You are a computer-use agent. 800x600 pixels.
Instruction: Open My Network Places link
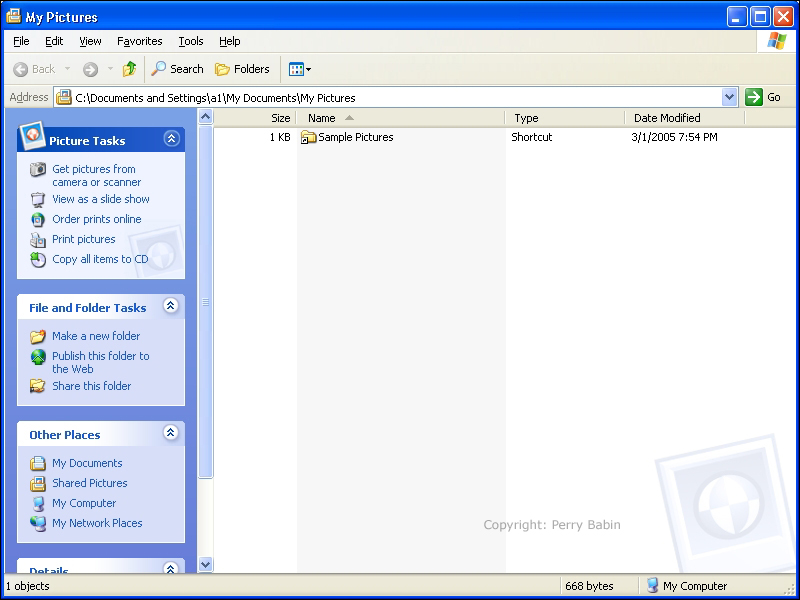pyautogui.click(x=97, y=523)
